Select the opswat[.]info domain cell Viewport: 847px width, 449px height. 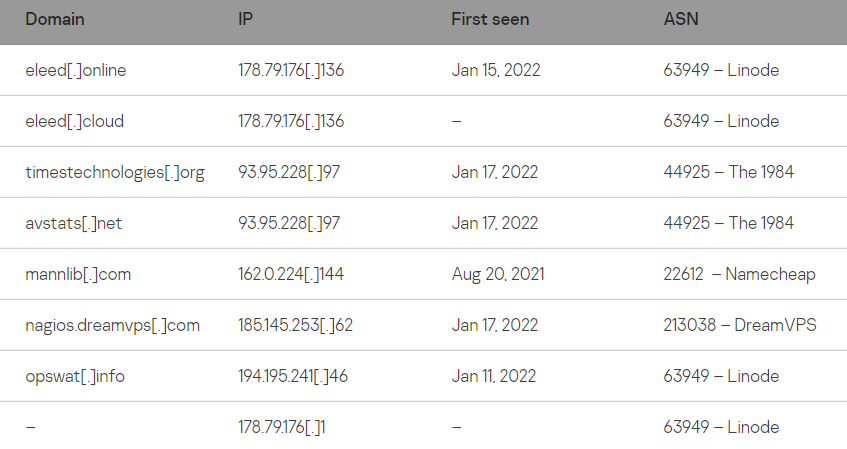coord(74,376)
